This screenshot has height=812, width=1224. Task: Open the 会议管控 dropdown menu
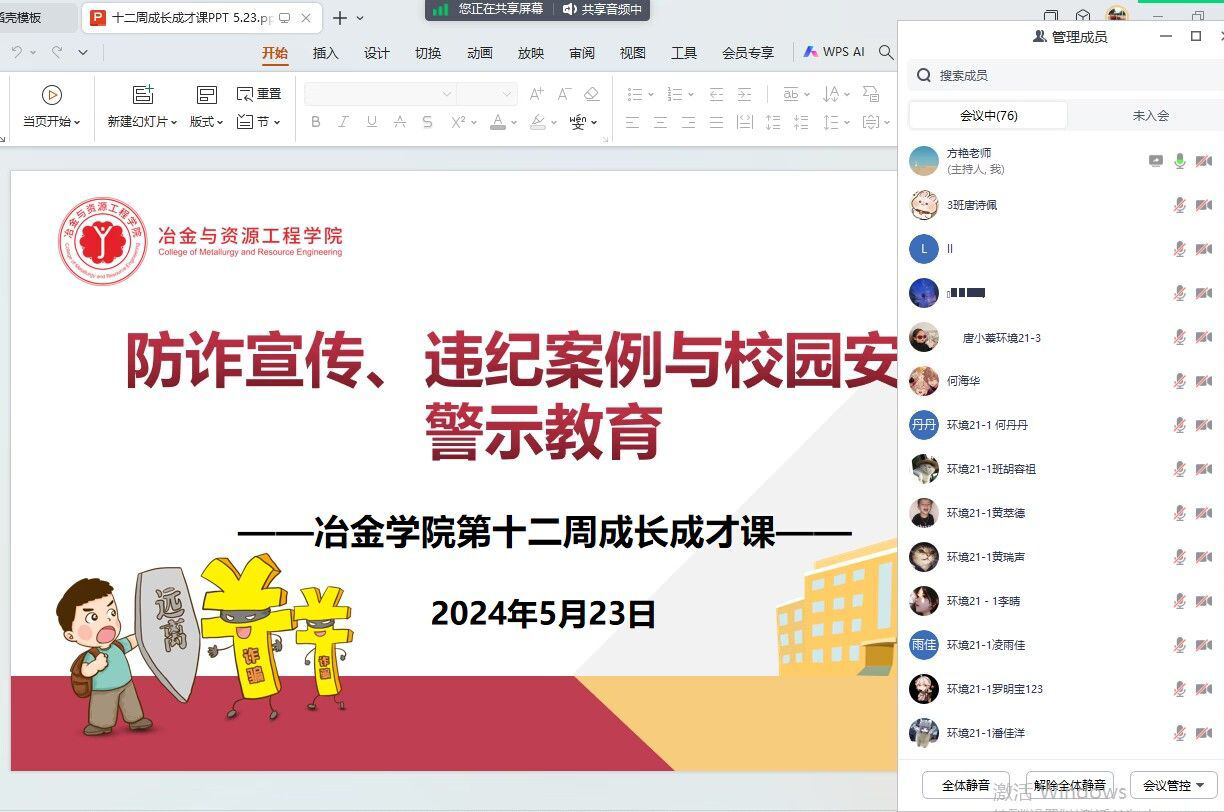click(1173, 785)
